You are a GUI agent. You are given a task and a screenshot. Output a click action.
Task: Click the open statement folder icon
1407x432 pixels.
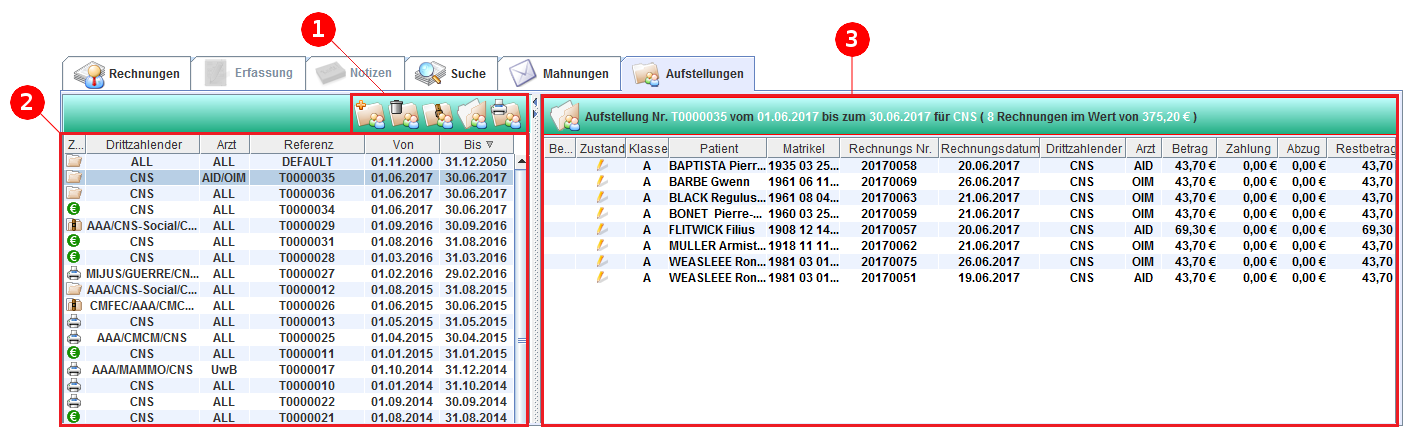tap(472, 113)
